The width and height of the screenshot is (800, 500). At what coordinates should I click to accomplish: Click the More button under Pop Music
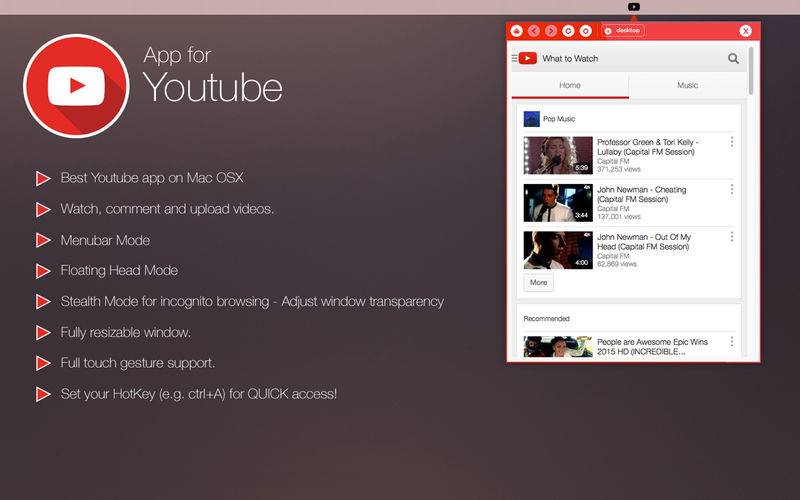coord(538,283)
